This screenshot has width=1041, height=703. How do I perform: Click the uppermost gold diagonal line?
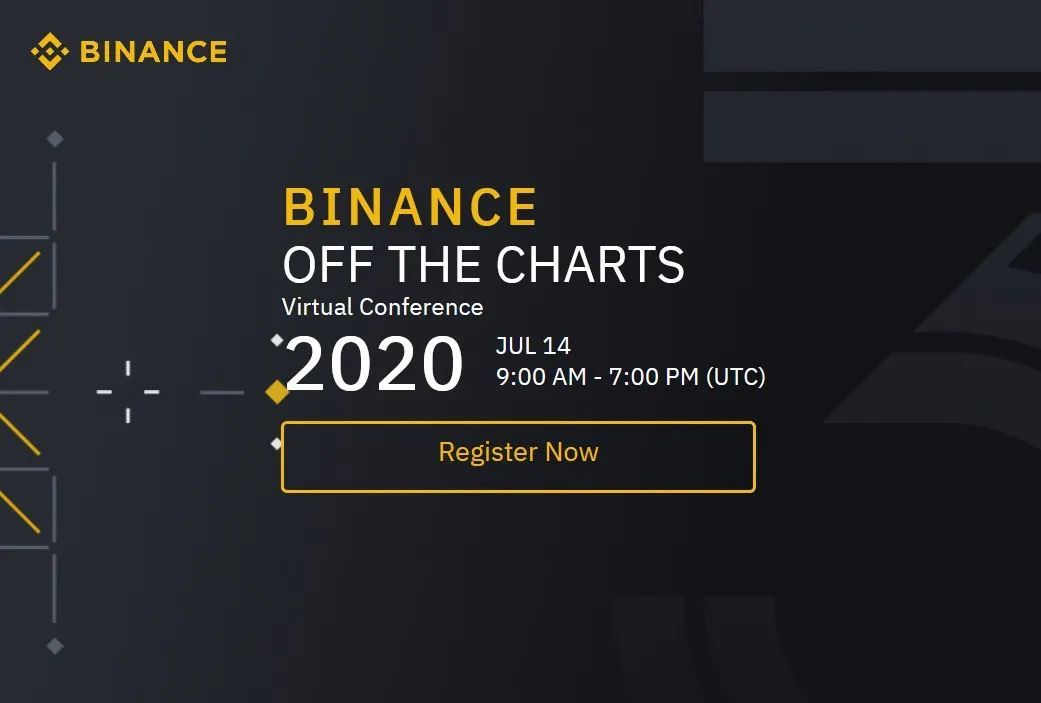click(20, 273)
